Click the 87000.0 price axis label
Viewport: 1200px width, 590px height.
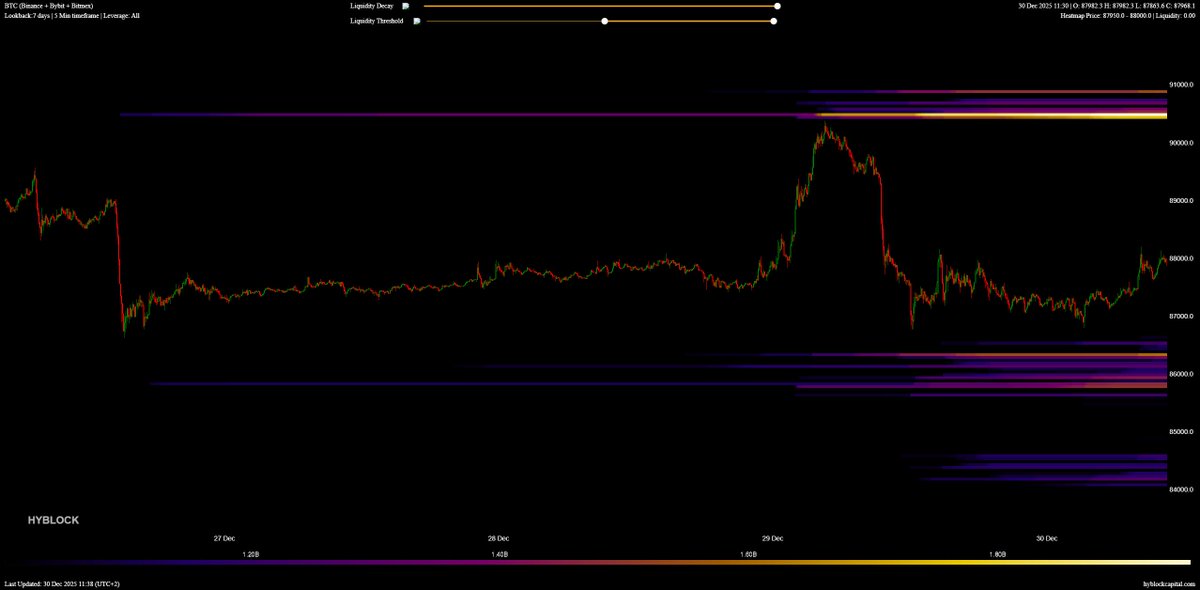[x=1181, y=317]
